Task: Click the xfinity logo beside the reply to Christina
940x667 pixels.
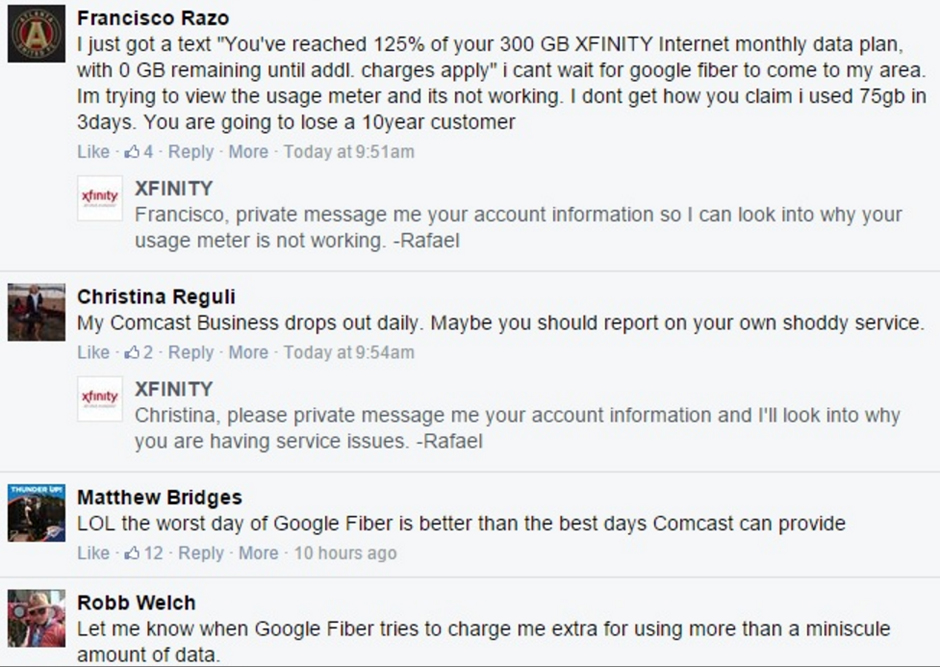Action: coord(99,399)
